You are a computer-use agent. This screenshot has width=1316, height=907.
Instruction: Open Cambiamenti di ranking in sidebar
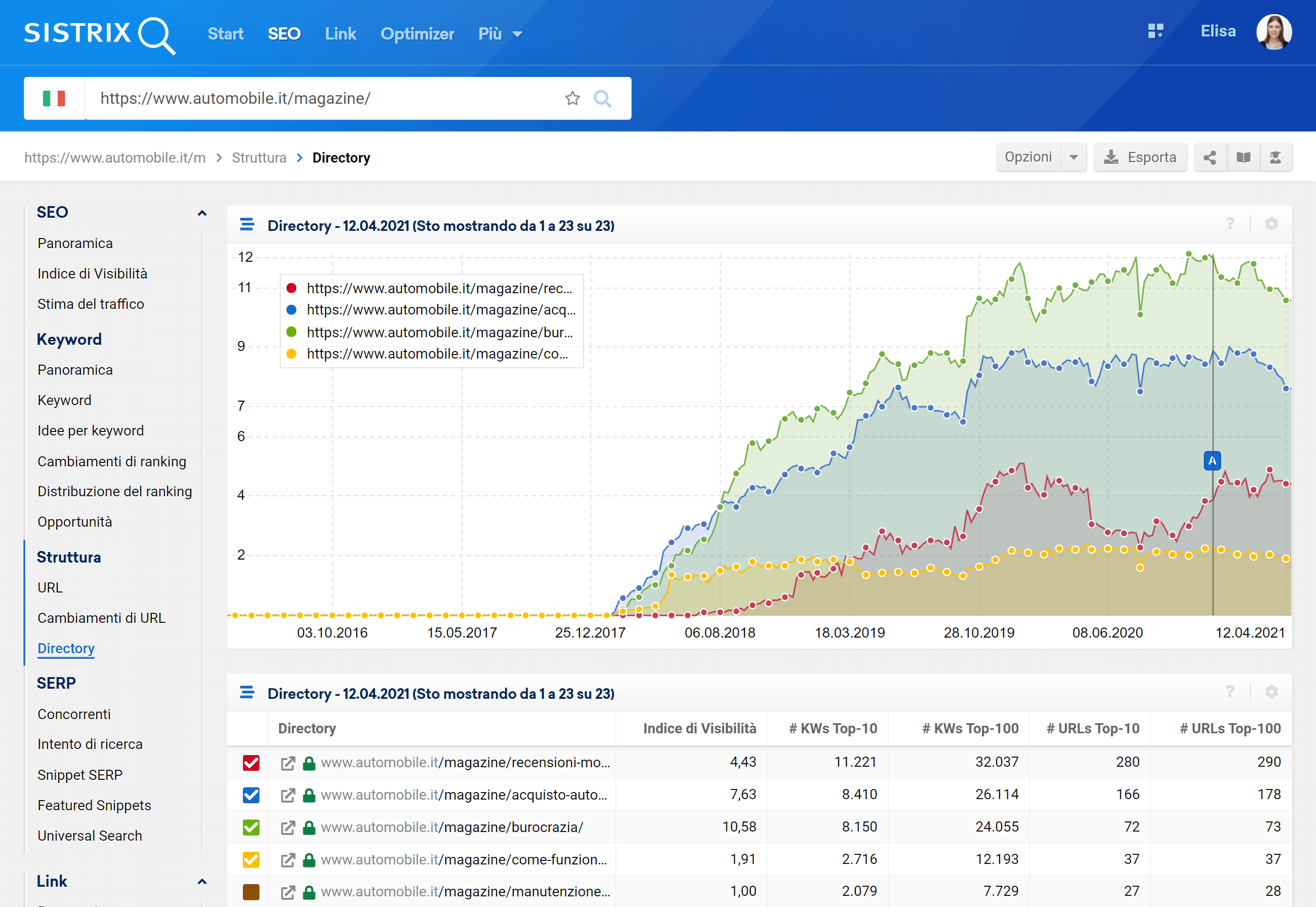coord(112,461)
